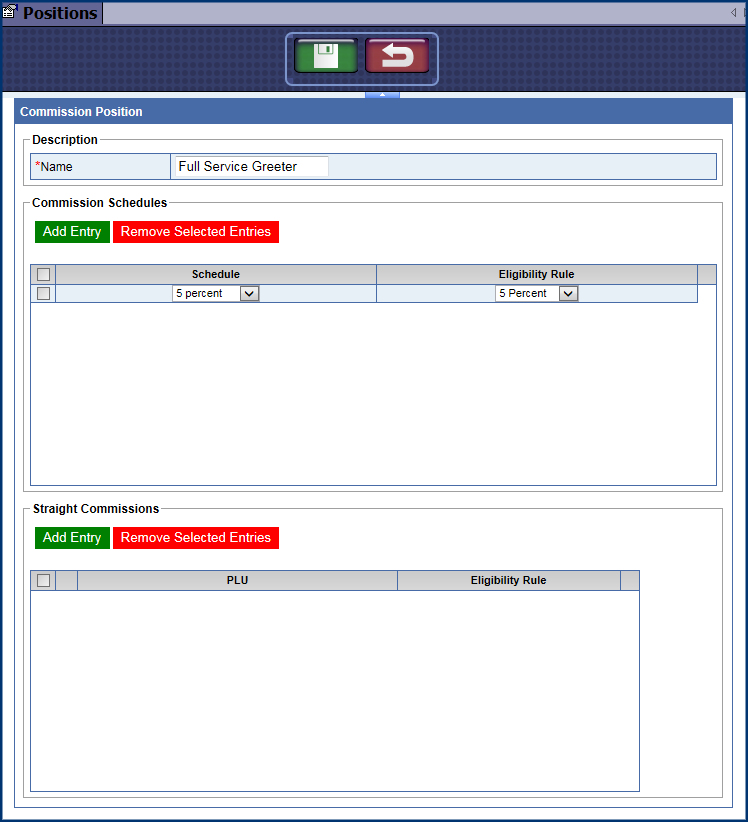Click the Schedule column header
Screen dimensions: 748x822
216,274
